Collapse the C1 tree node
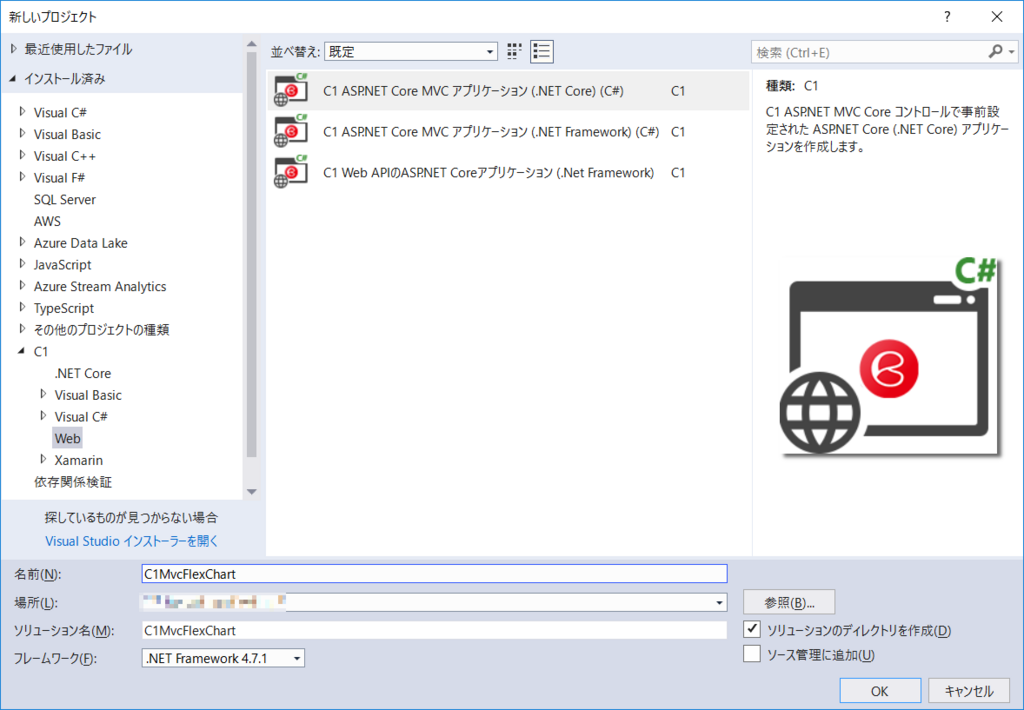 tap(22, 351)
